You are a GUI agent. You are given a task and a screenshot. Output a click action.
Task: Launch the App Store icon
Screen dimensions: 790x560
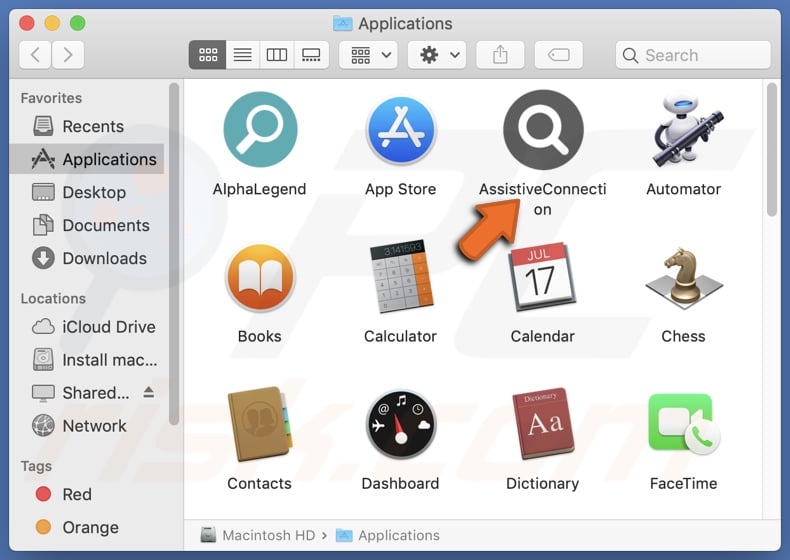(401, 130)
